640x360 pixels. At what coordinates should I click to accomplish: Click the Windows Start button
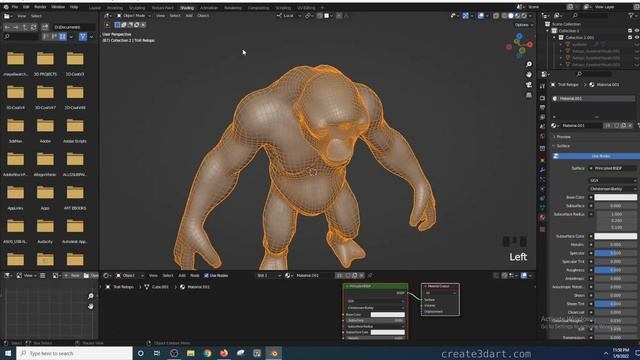[x=8, y=353]
